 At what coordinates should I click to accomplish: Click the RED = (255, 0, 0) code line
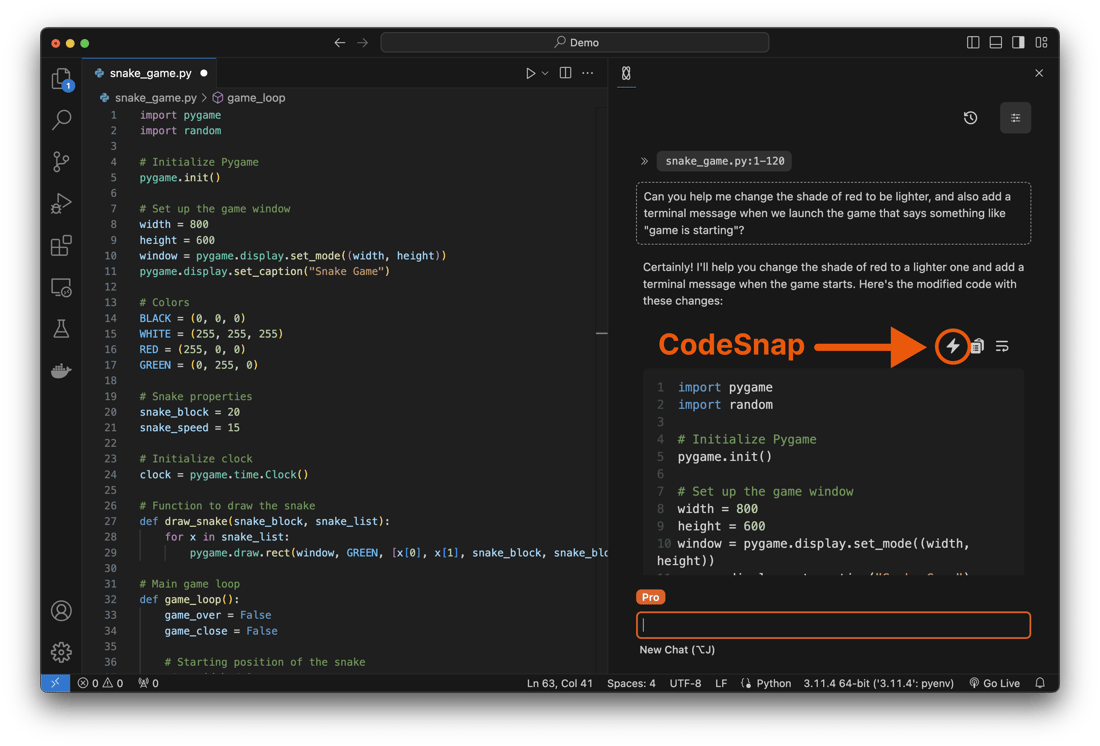pyautogui.click(x=192, y=349)
